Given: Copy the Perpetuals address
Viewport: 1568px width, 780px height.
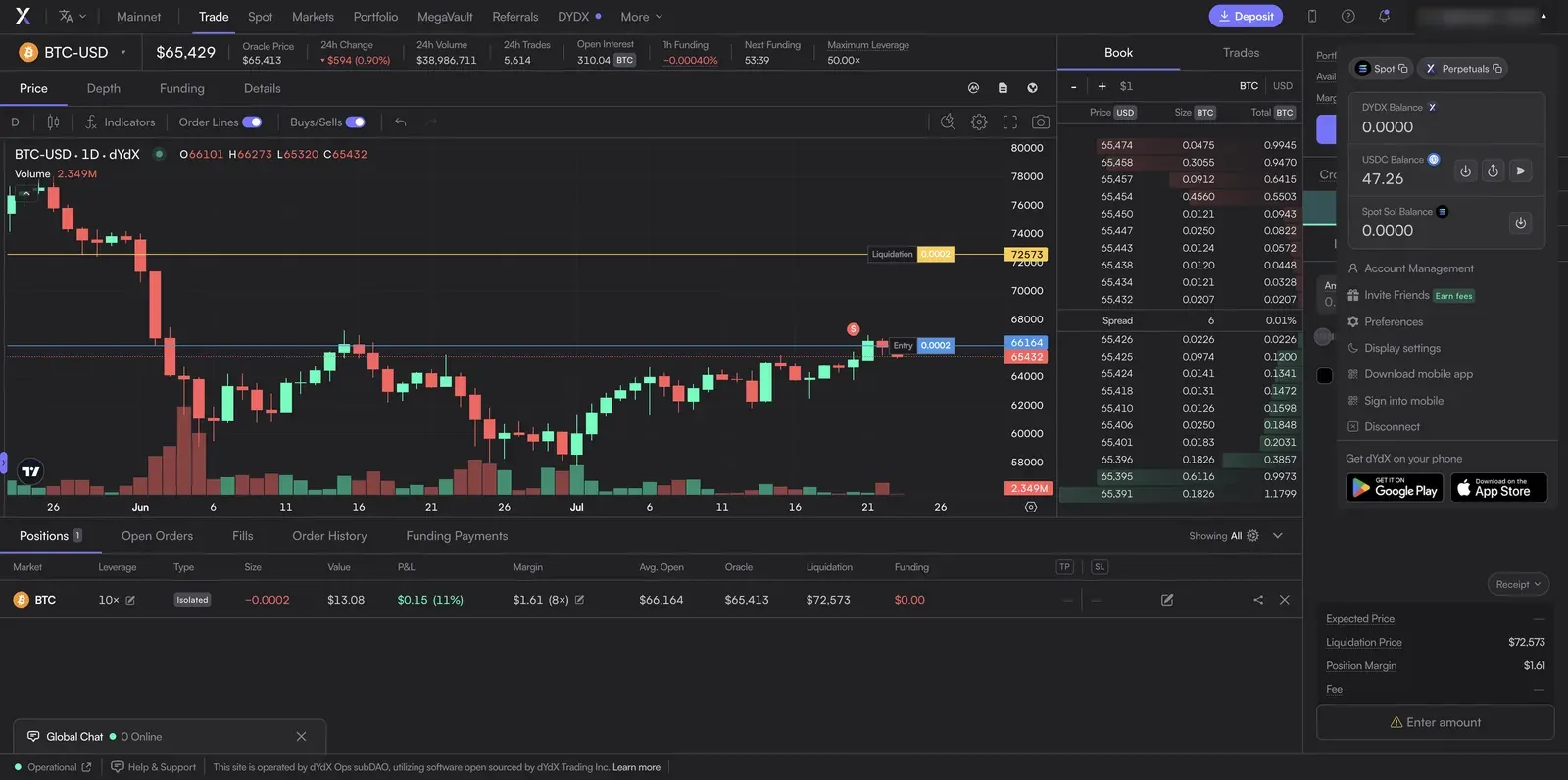Looking at the screenshot, I should (1463, 69).
